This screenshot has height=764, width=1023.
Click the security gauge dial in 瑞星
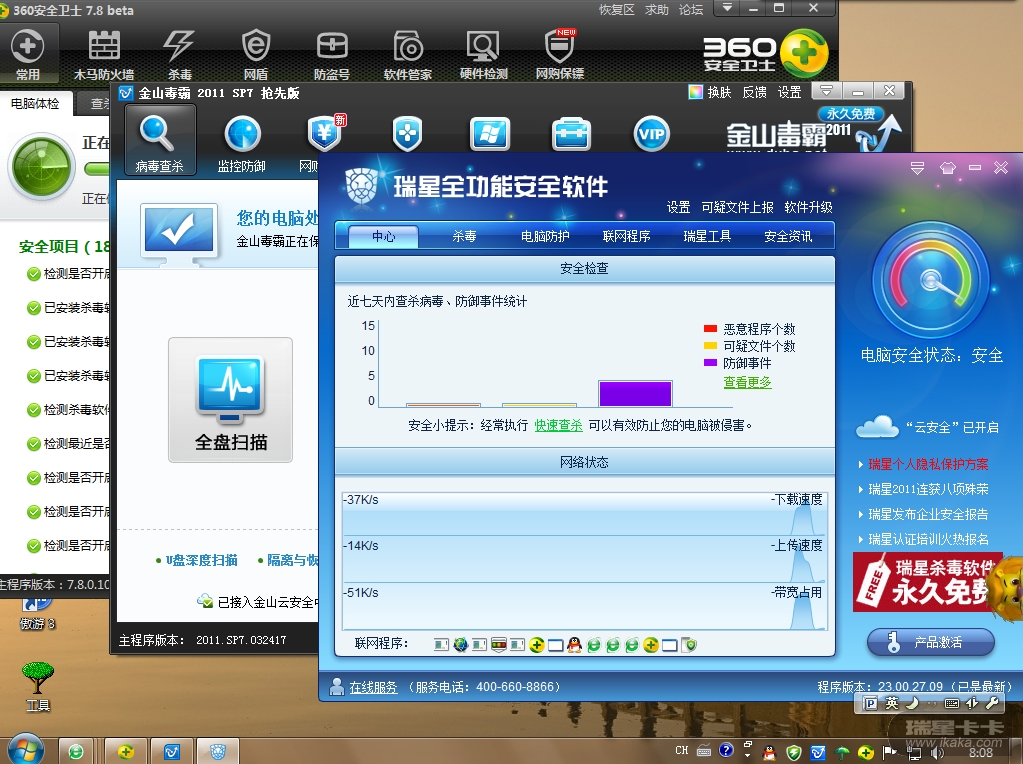pyautogui.click(x=931, y=280)
